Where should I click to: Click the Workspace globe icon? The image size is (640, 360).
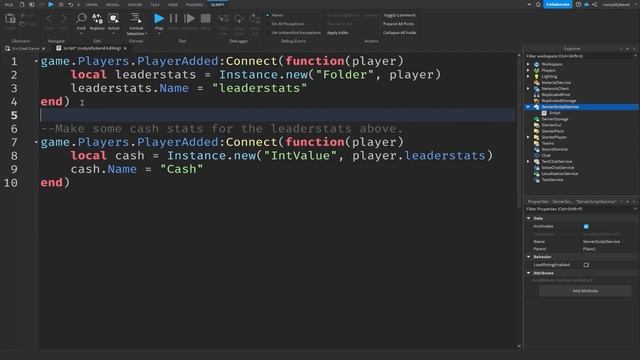pyautogui.click(x=537, y=64)
